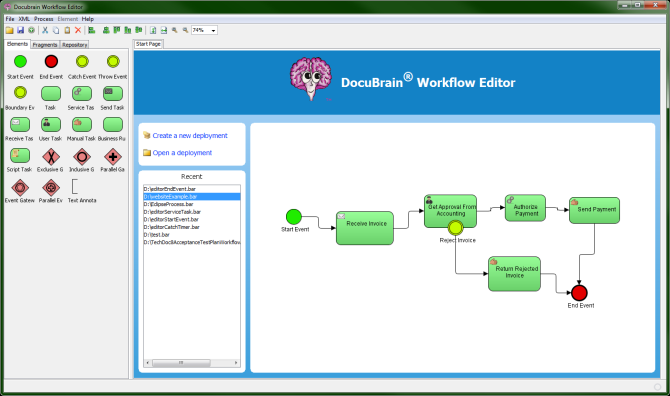The image size is (670, 396).
Task: Click the User Task palette icon
Action: pyautogui.click(x=51, y=124)
